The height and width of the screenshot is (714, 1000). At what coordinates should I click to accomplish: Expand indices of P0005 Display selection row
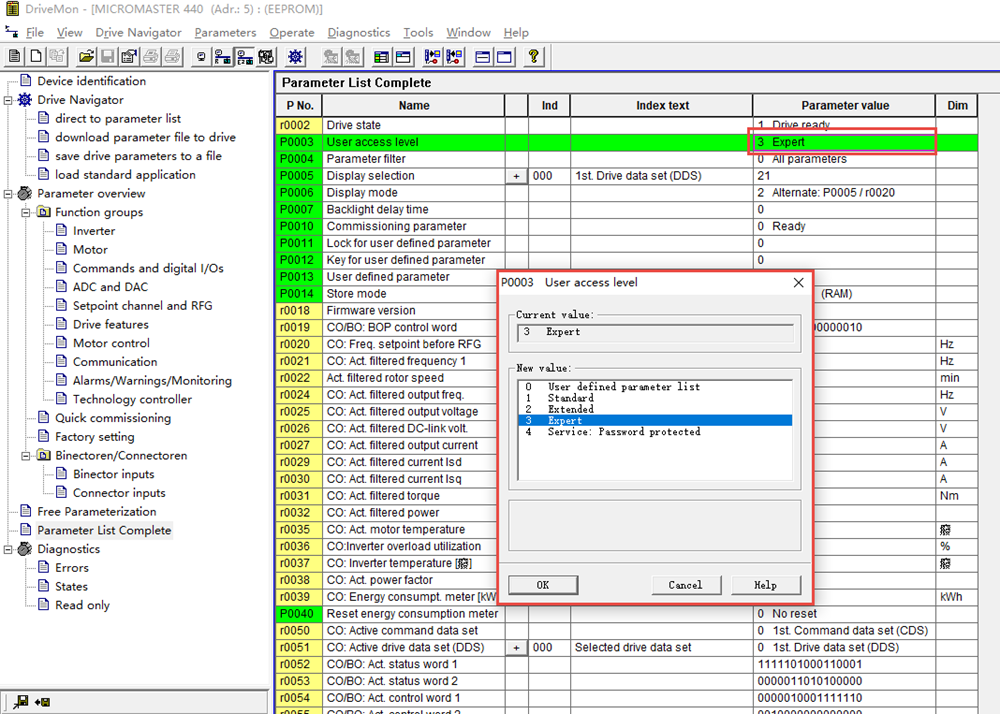click(x=516, y=176)
